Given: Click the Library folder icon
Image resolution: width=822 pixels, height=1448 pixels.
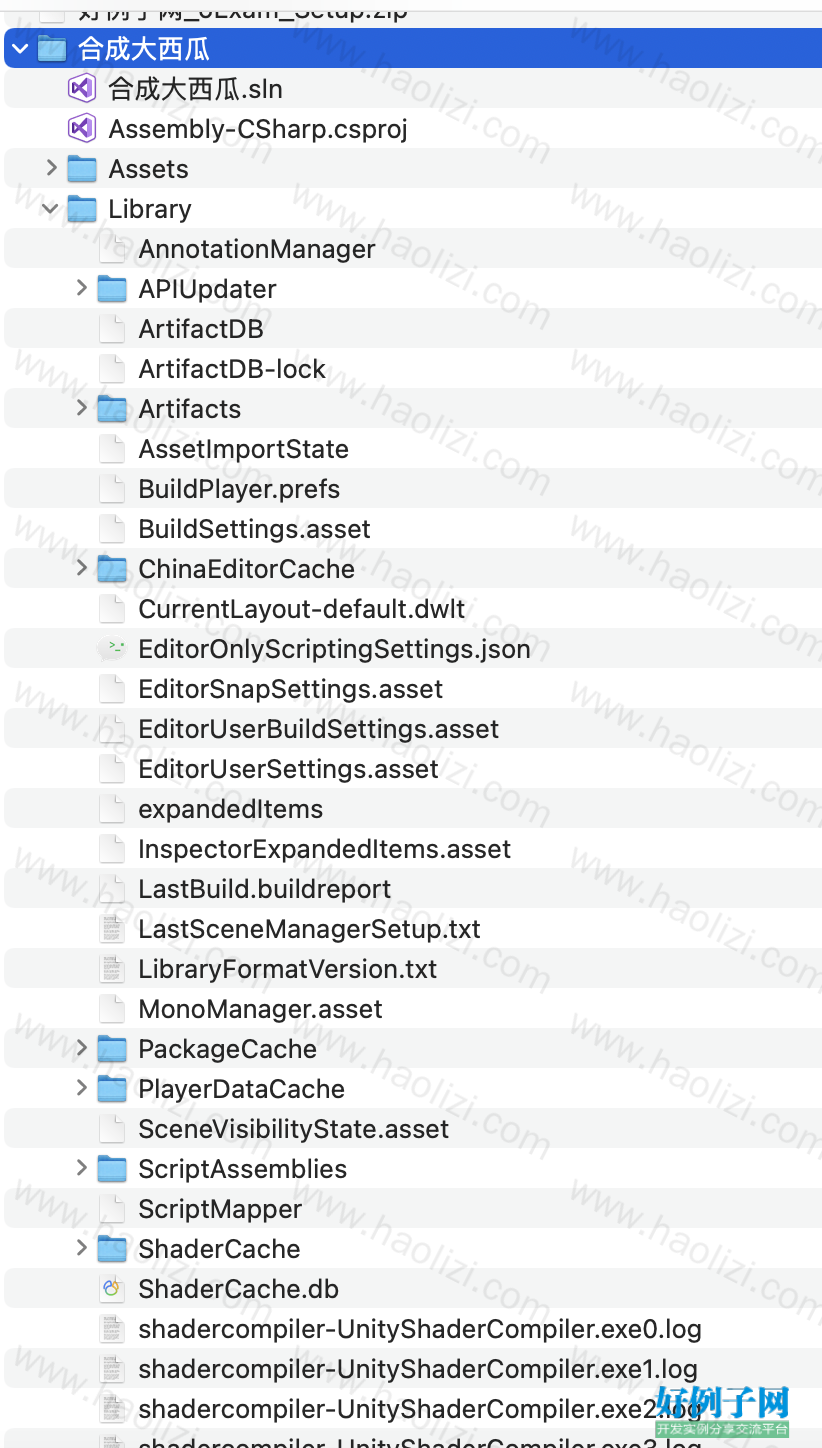Looking at the screenshot, I should (82, 209).
